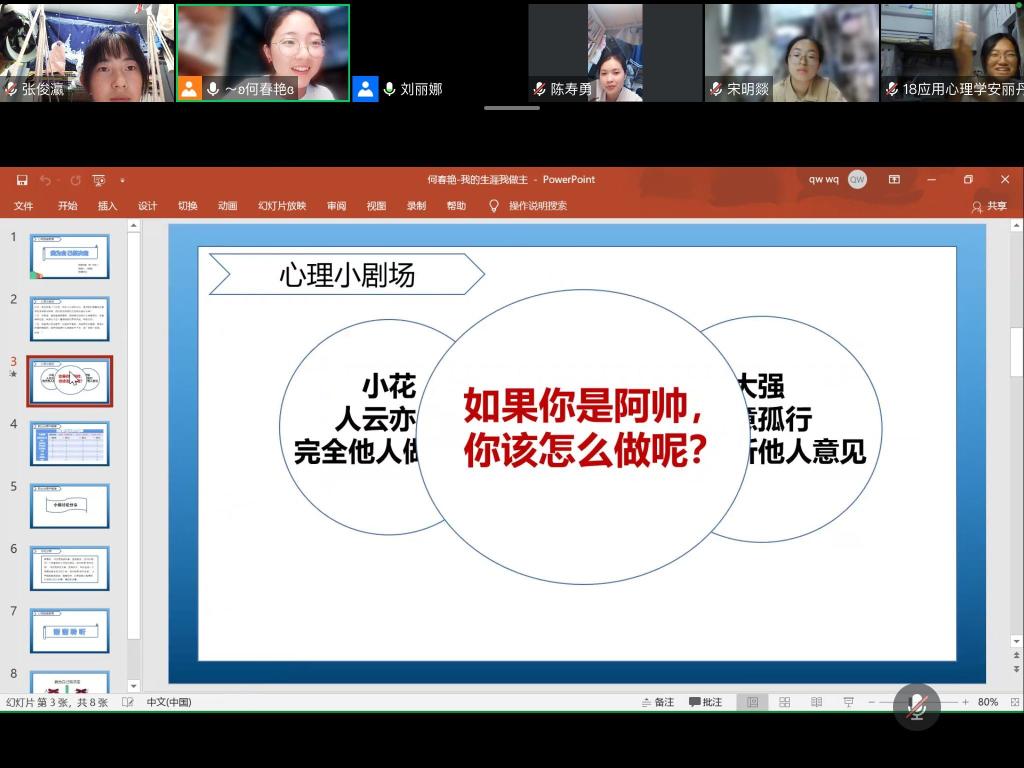Unmute the floating microphone button

(916, 707)
